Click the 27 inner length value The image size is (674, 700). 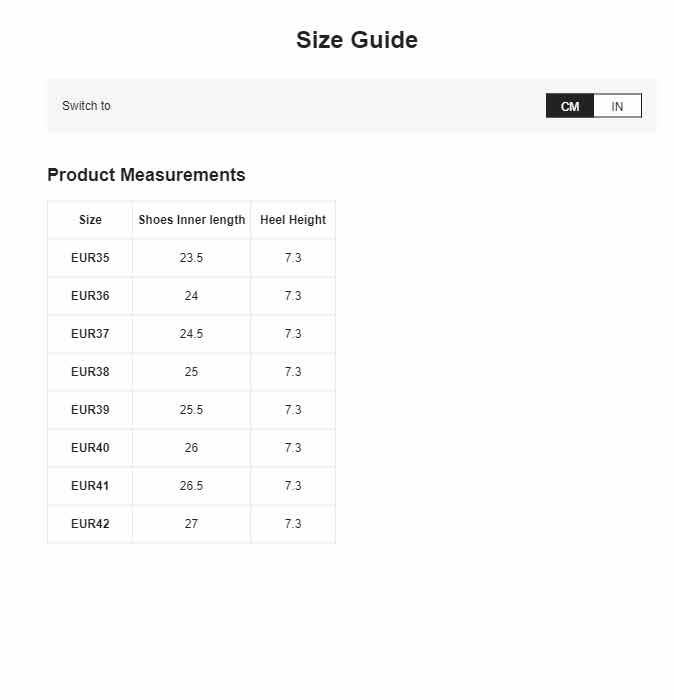click(191, 523)
